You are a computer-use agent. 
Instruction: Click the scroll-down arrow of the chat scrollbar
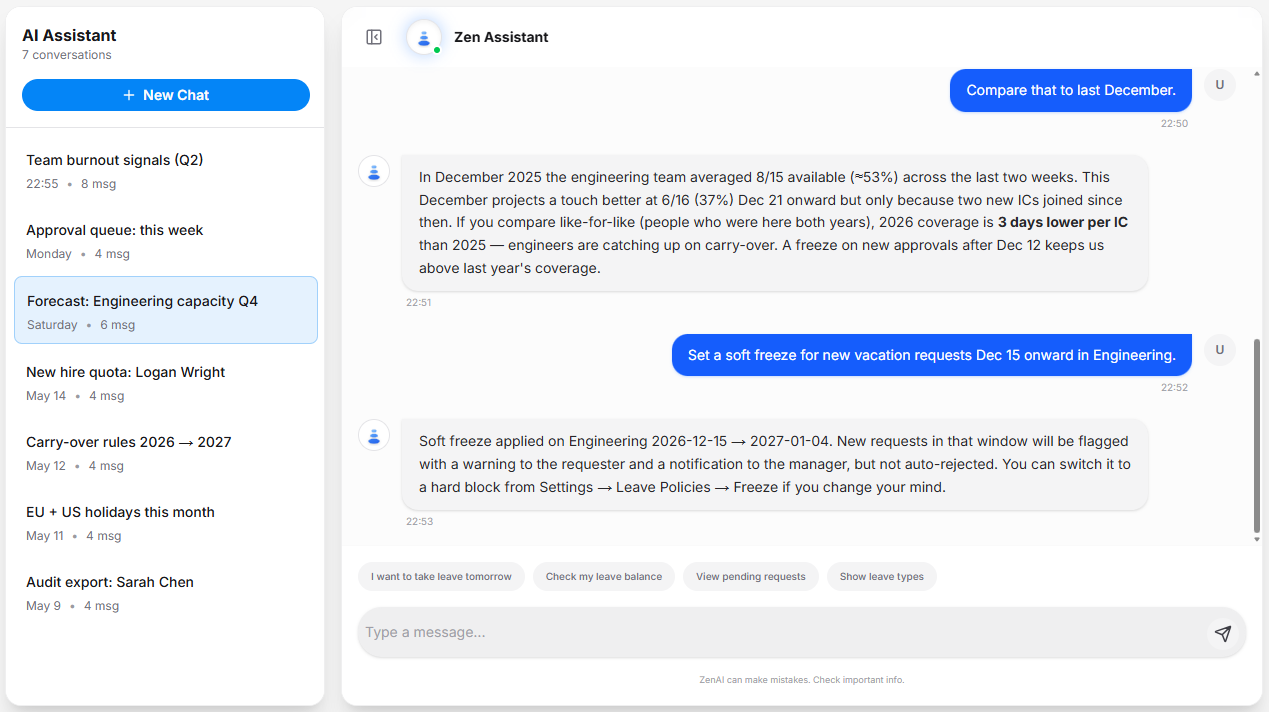(1257, 540)
